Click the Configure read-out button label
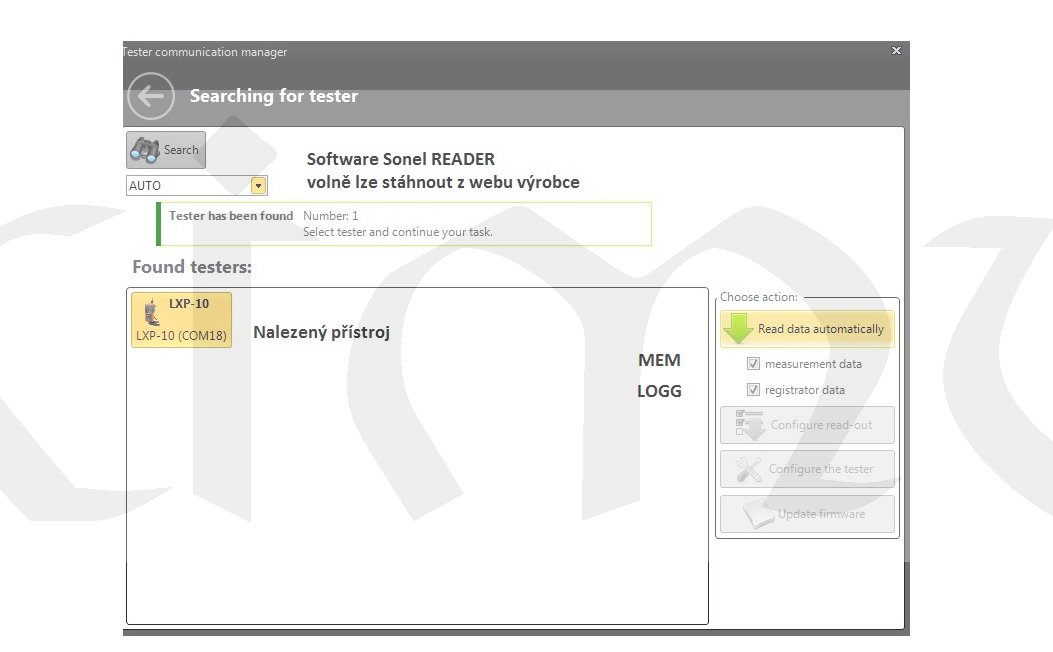 pyautogui.click(x=821, y=425)
